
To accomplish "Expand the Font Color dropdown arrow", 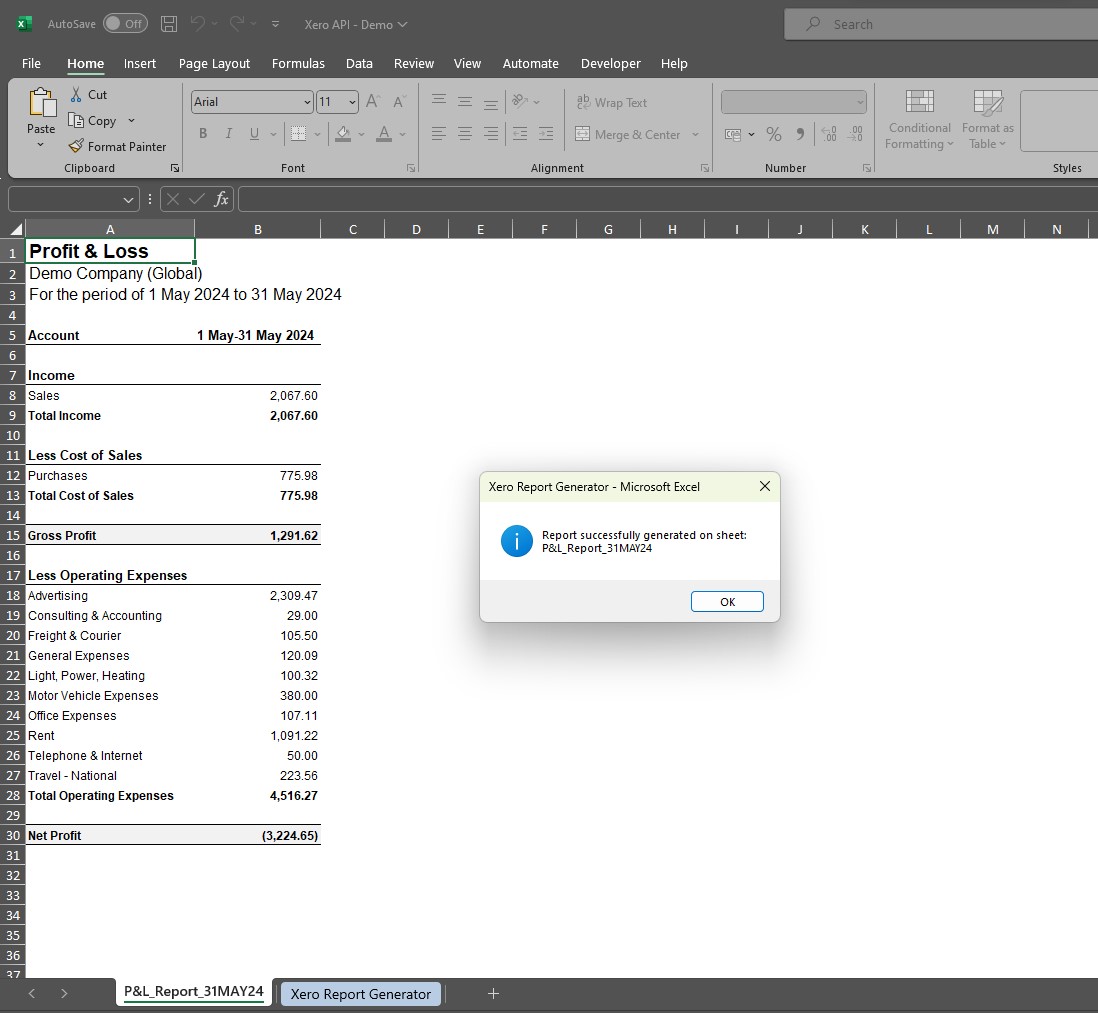I will [x=403, y=134].
